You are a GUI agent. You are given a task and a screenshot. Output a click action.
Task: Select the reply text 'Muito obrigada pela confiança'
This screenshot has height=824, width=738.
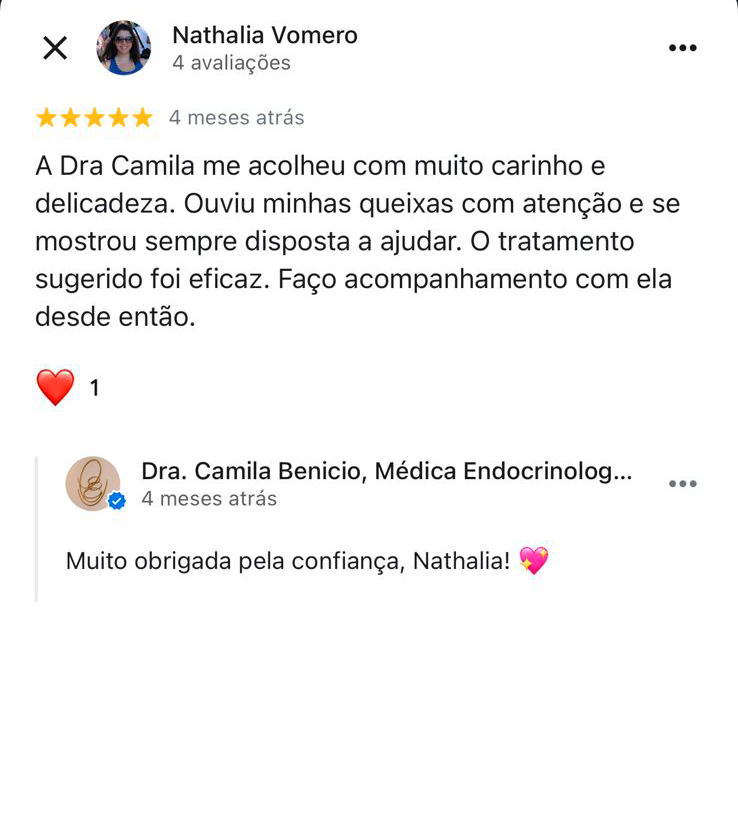pos(235,561)
